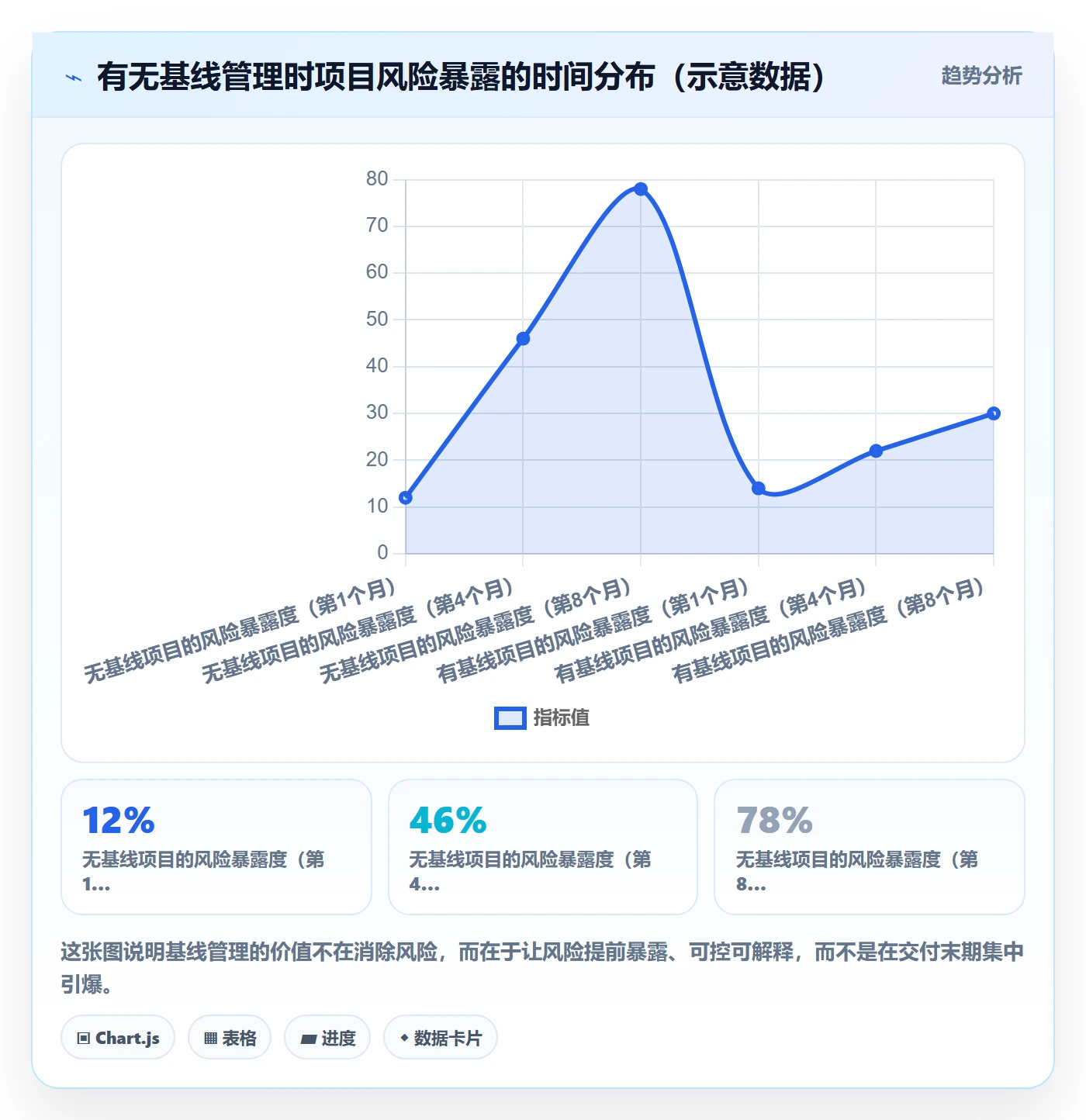Select the 进度 tag chip
The height and width of the screenshot is (1120, 1086).
click(x=327, y=1038)
